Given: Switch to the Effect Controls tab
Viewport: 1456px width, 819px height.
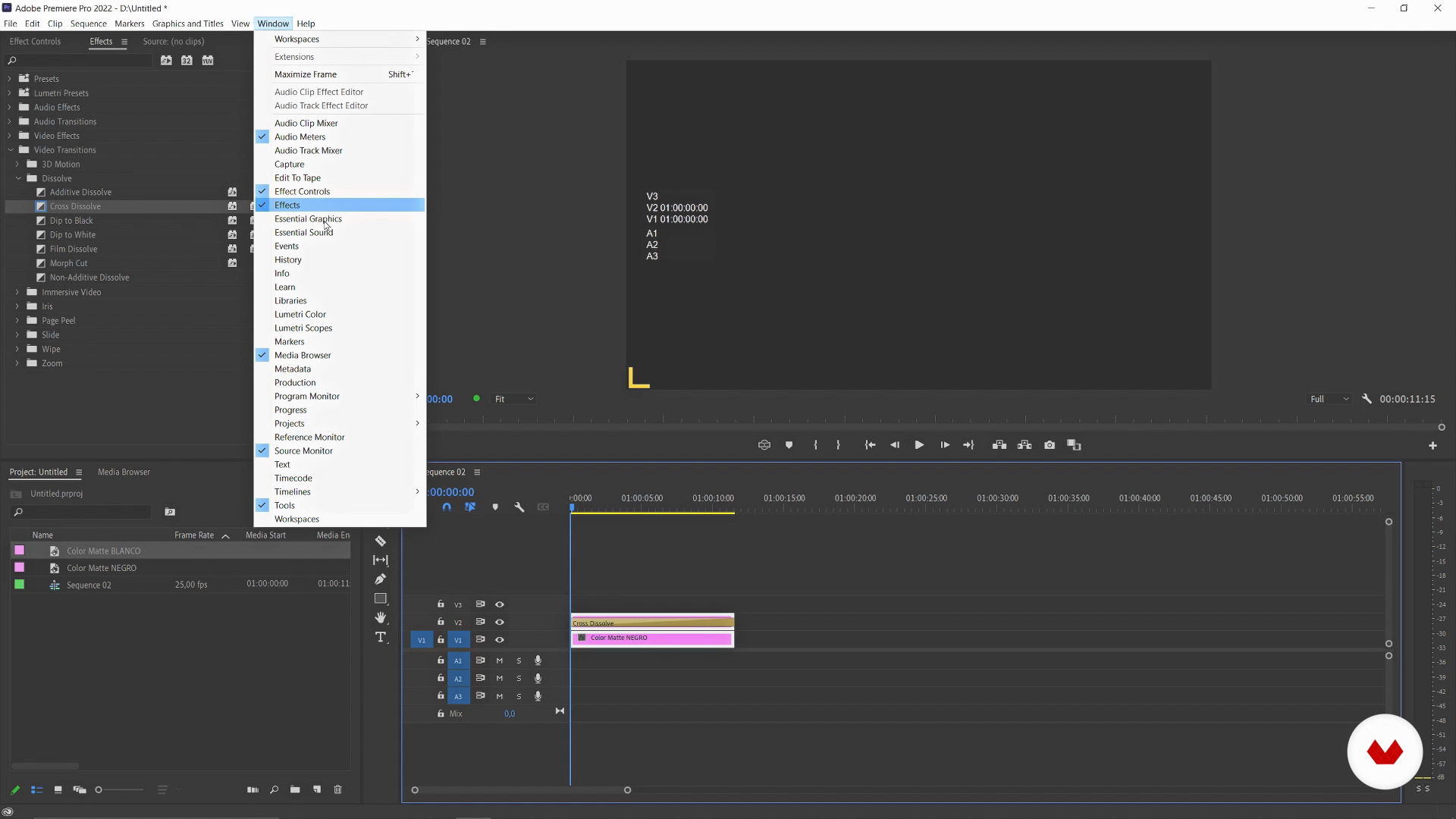Looking at the screenshot, I should (35, 42).
